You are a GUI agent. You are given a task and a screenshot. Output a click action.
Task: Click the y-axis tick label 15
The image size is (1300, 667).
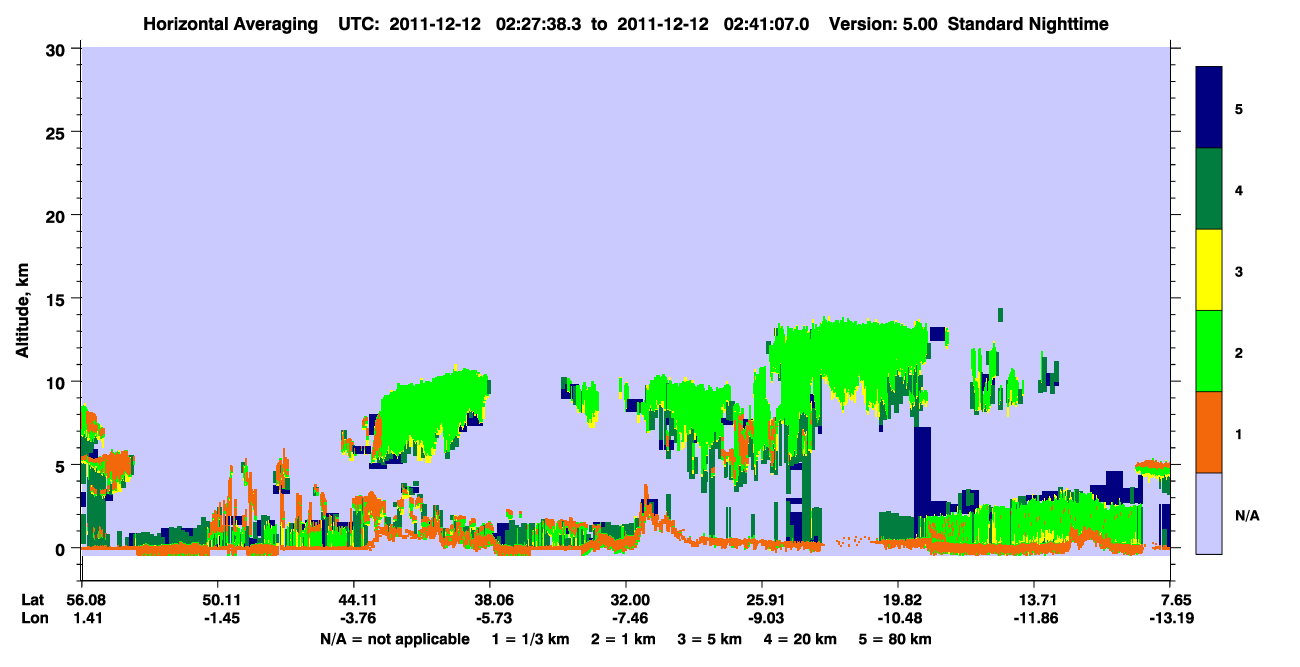pos(58,299)
